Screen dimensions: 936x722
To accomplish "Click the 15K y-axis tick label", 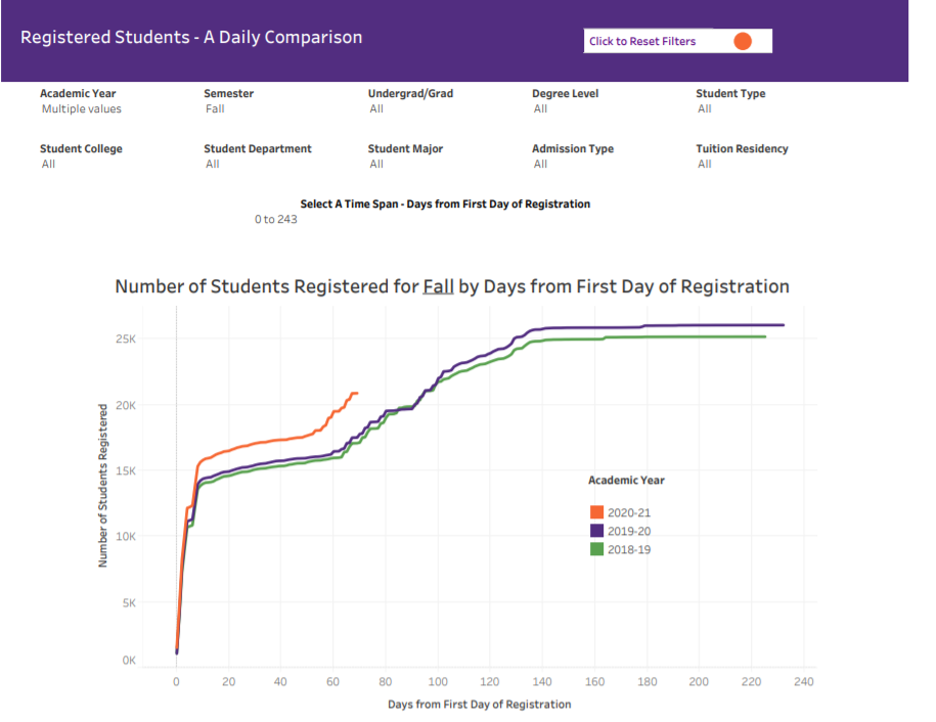I will (126, 471).
